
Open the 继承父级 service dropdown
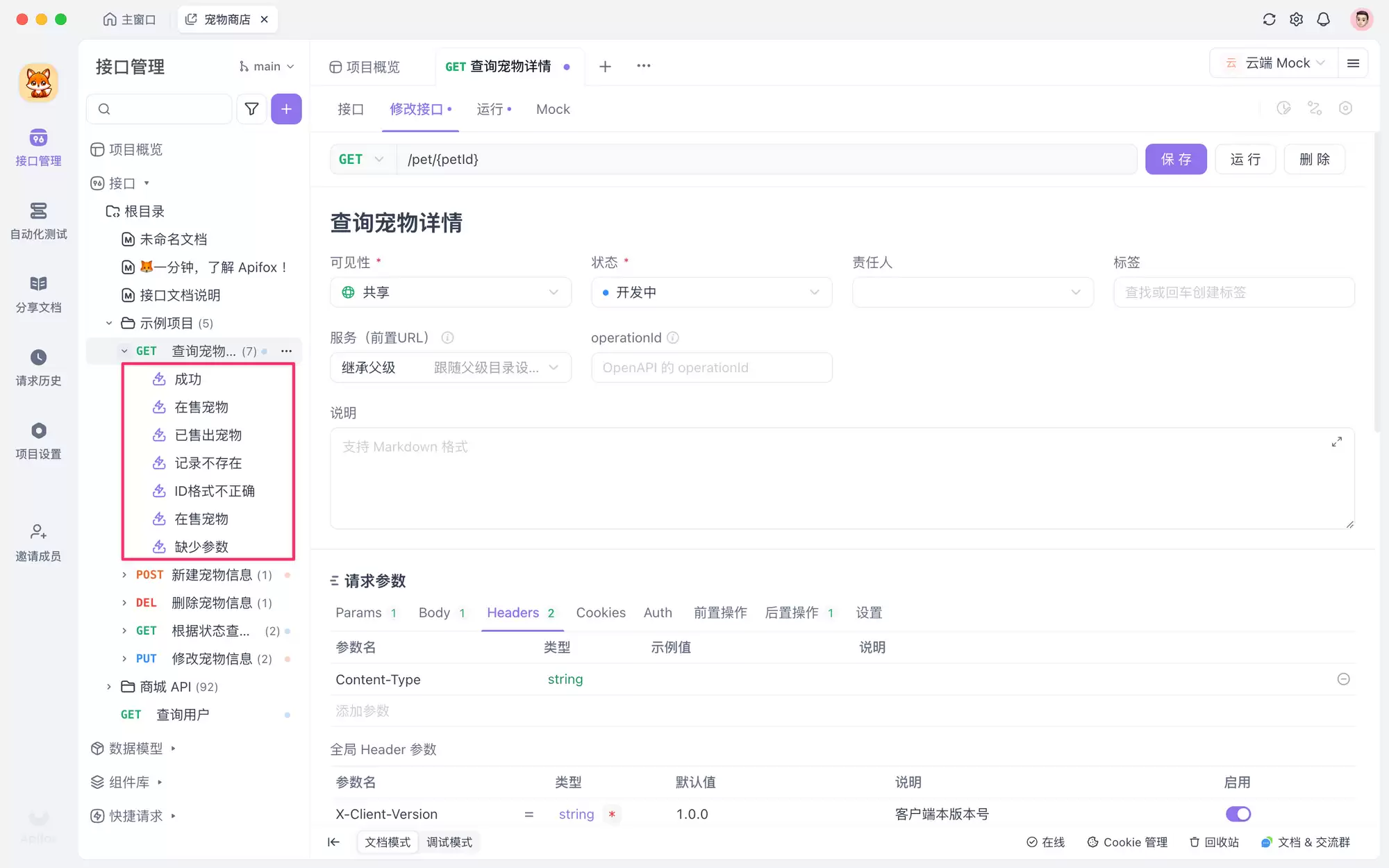click(451, 367)
